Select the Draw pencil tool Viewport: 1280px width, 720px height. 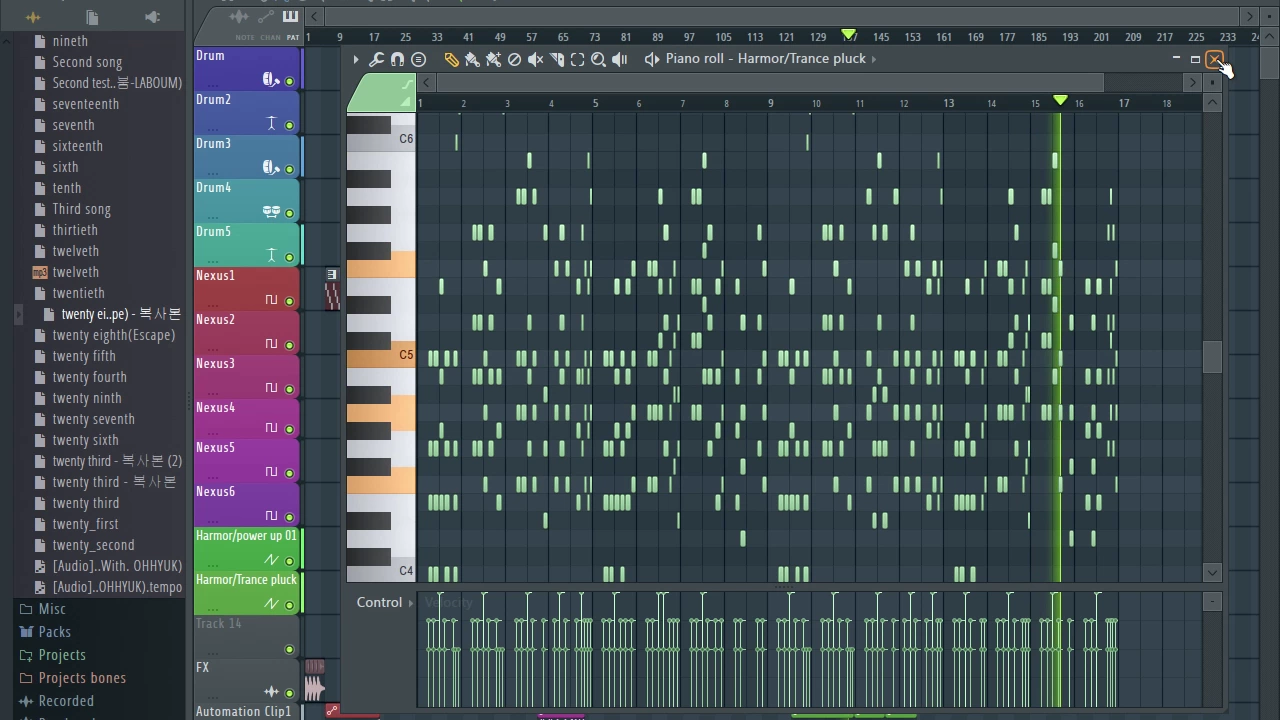click(x=451, y=60)
